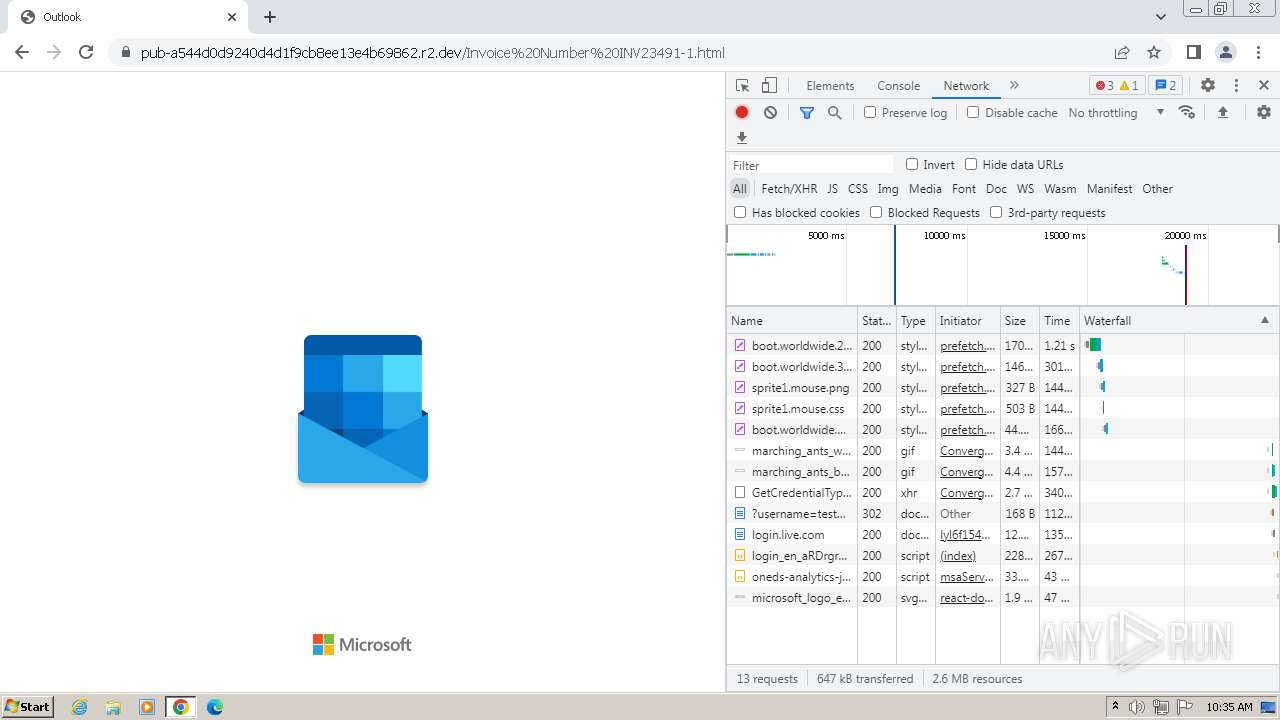This screenshot has height=720, width=1280.
Task: Enable Preserve log checkbox
Action: tap(870, 113)
